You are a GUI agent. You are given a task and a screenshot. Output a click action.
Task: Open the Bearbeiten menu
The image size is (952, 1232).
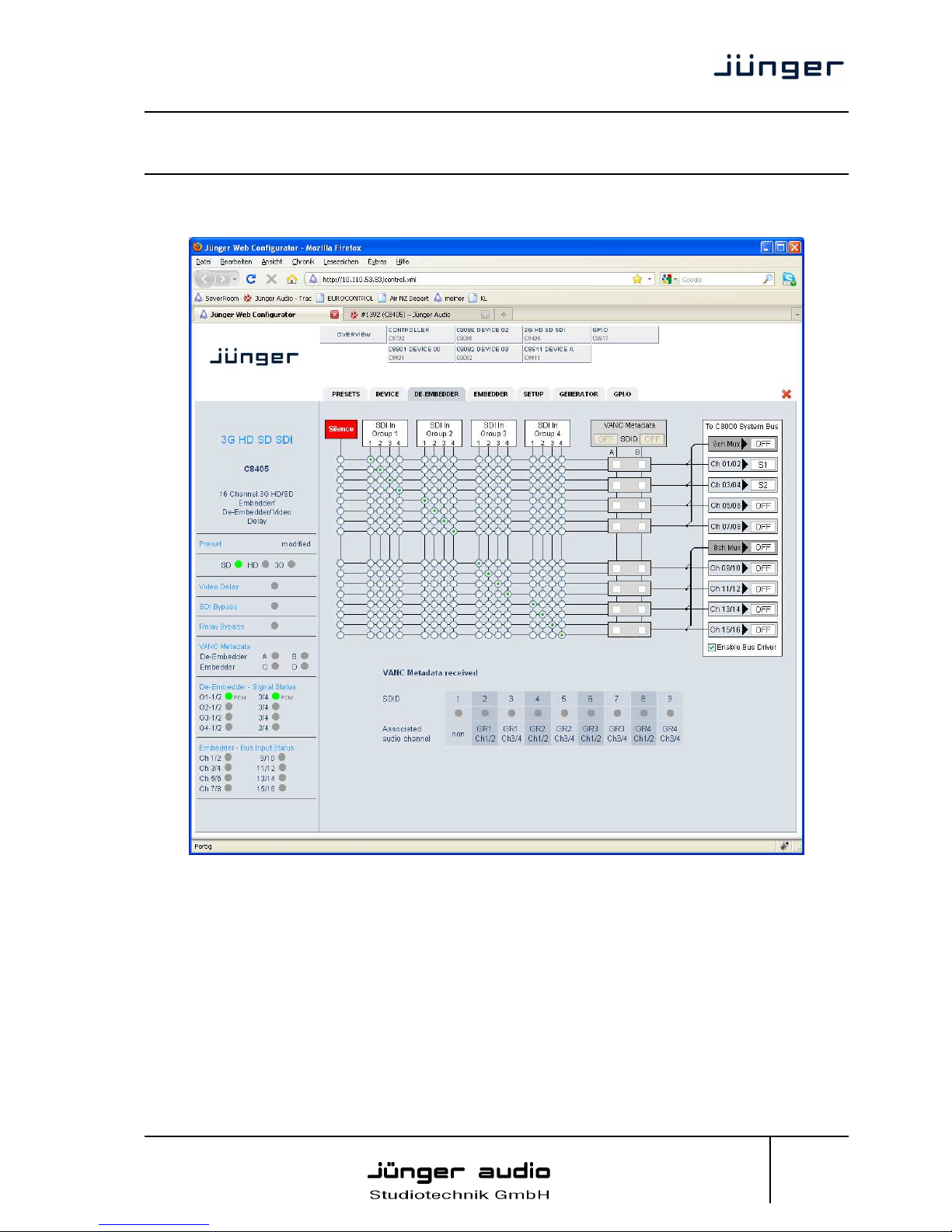click(236, 262)
